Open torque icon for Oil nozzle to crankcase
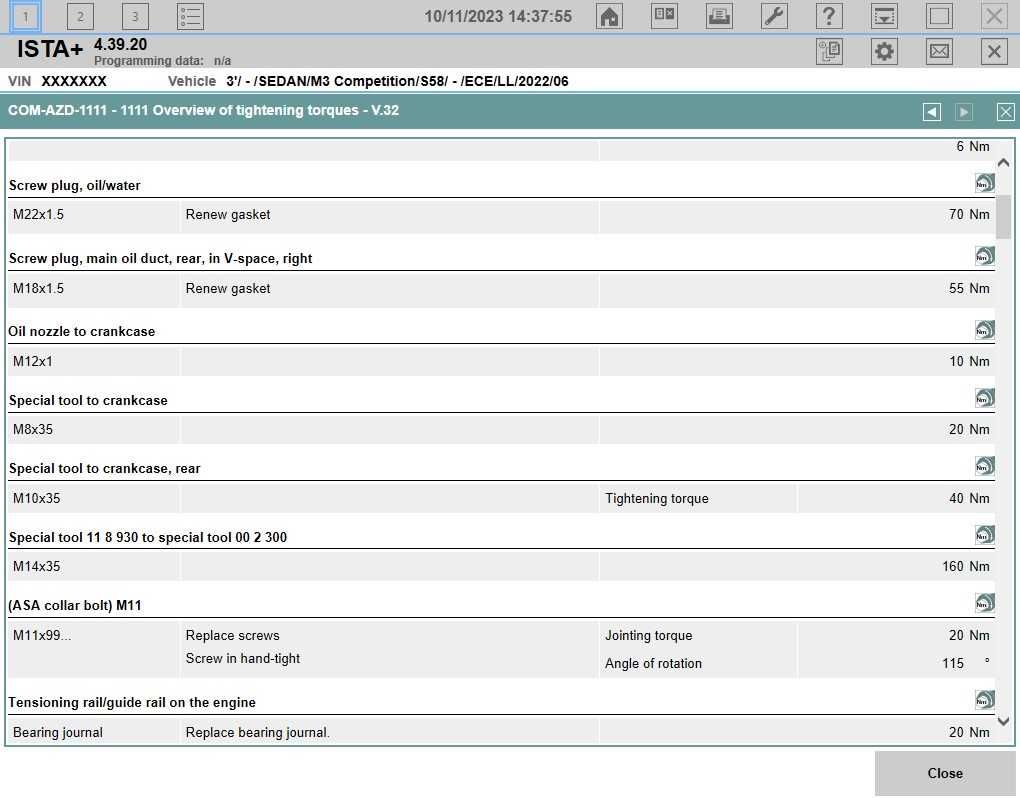 (x=984, y=330)
